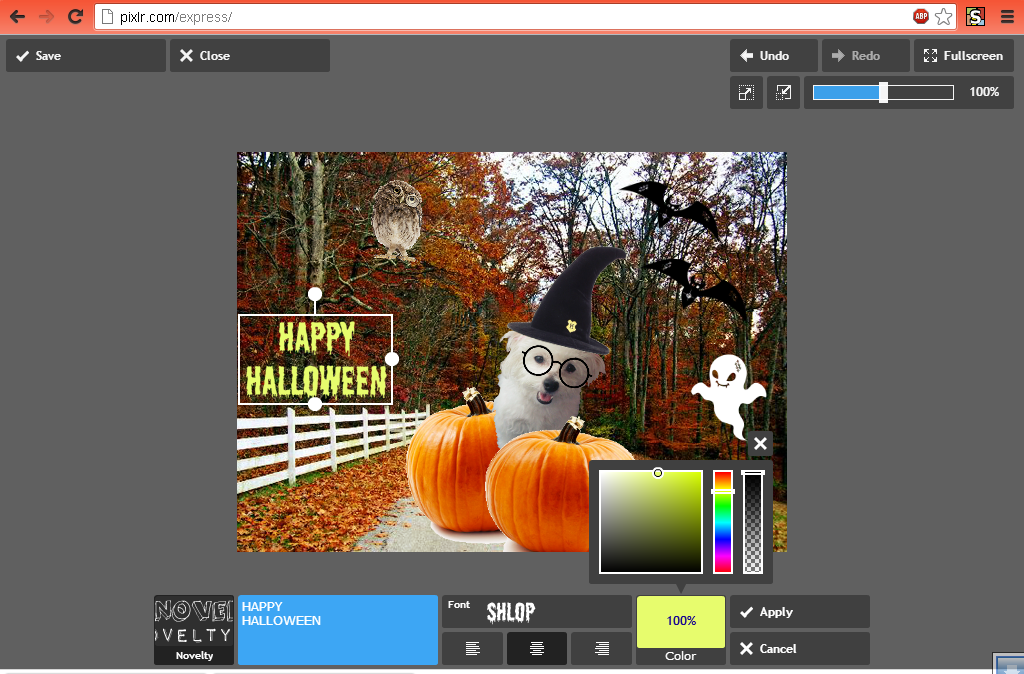This screenshot has width=1024, height=674.
Task: Select center text alignment
Action: click(x=536, y=648)
